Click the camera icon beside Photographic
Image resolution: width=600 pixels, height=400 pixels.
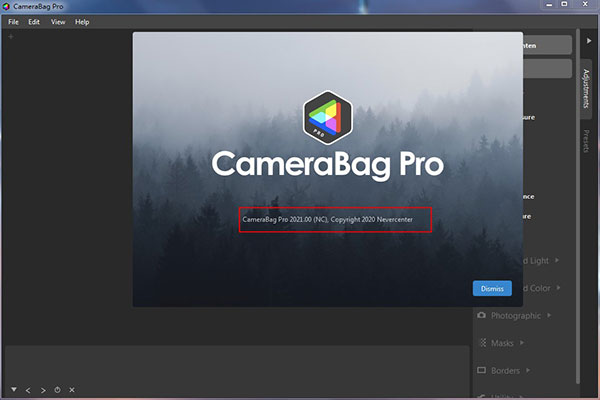(481, 315)
